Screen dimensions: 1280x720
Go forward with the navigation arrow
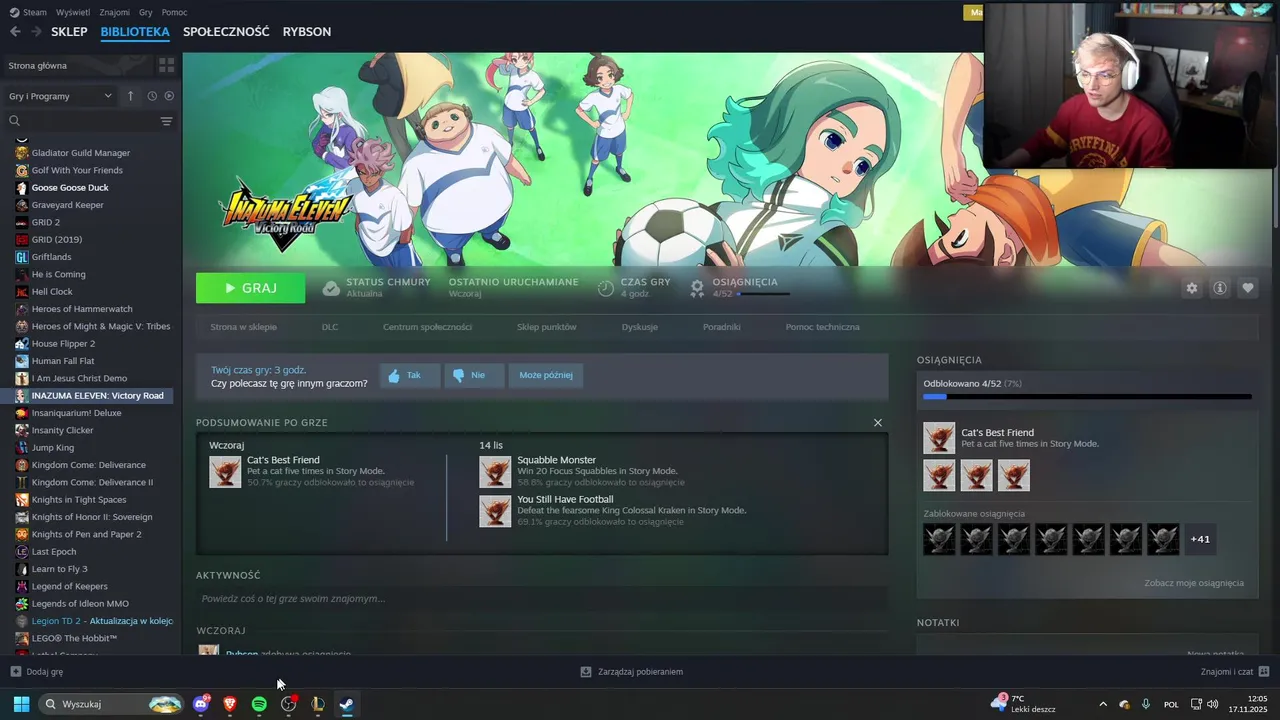(36, 31)
